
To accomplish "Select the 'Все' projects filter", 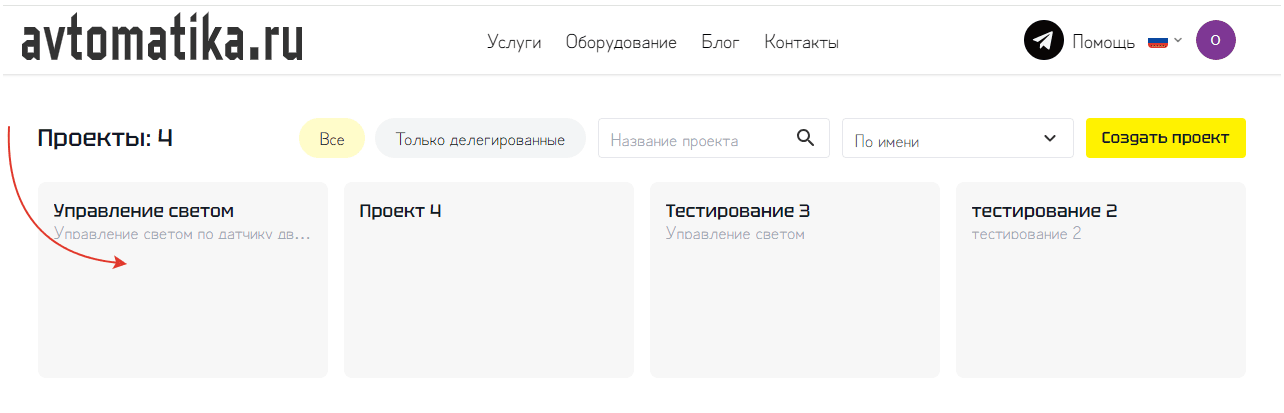I will pyautogui.click(x=332, y=139).
